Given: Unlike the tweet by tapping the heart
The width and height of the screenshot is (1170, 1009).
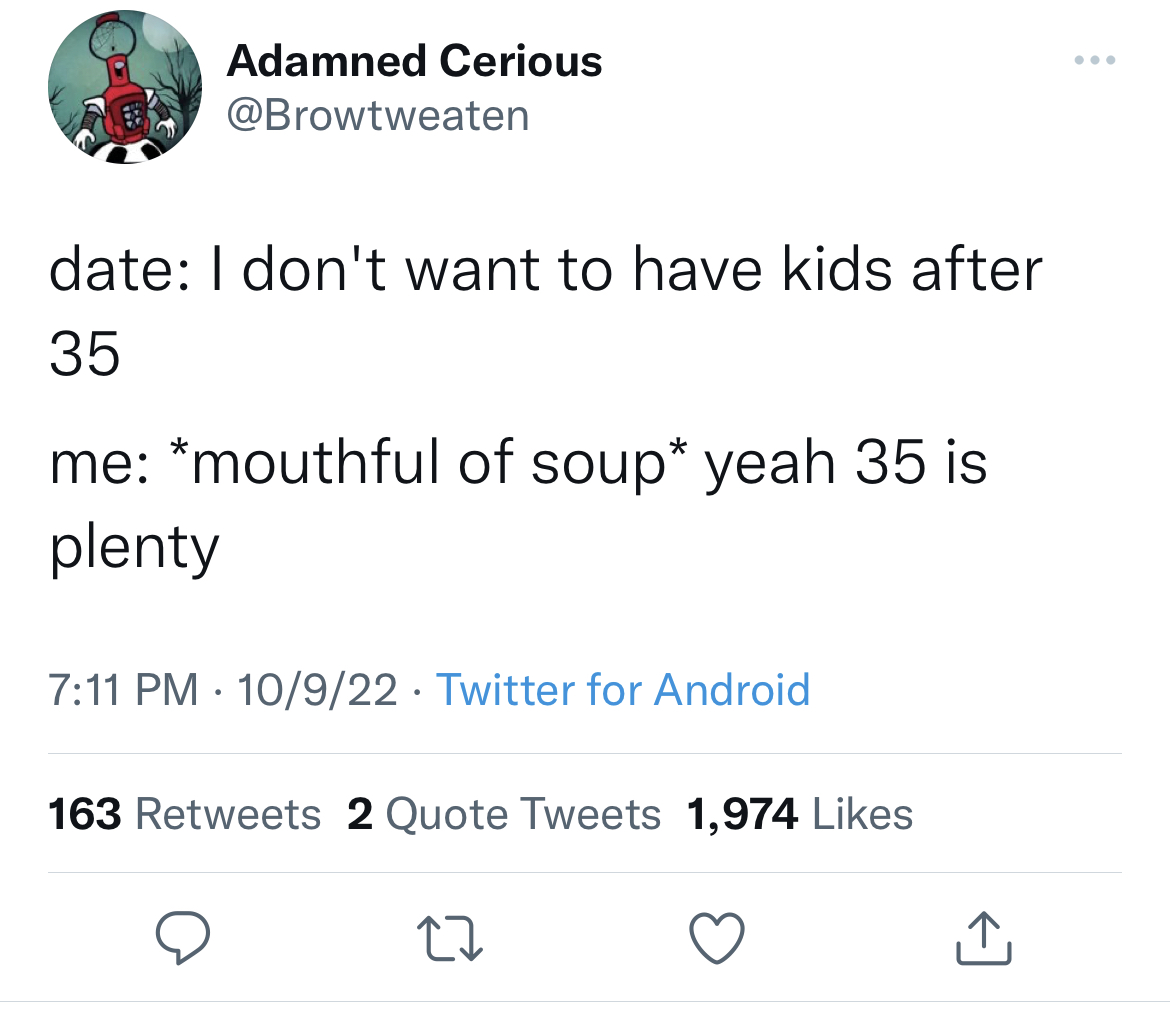Looking at the screenshot, I should (717, 936).
